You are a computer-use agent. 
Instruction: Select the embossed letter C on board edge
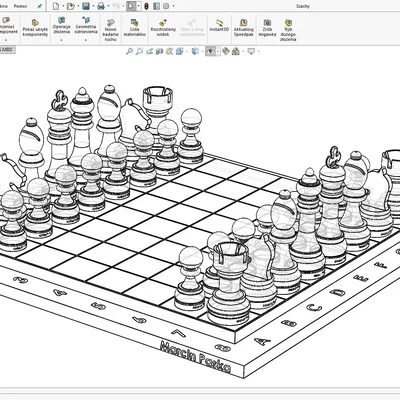313,308
